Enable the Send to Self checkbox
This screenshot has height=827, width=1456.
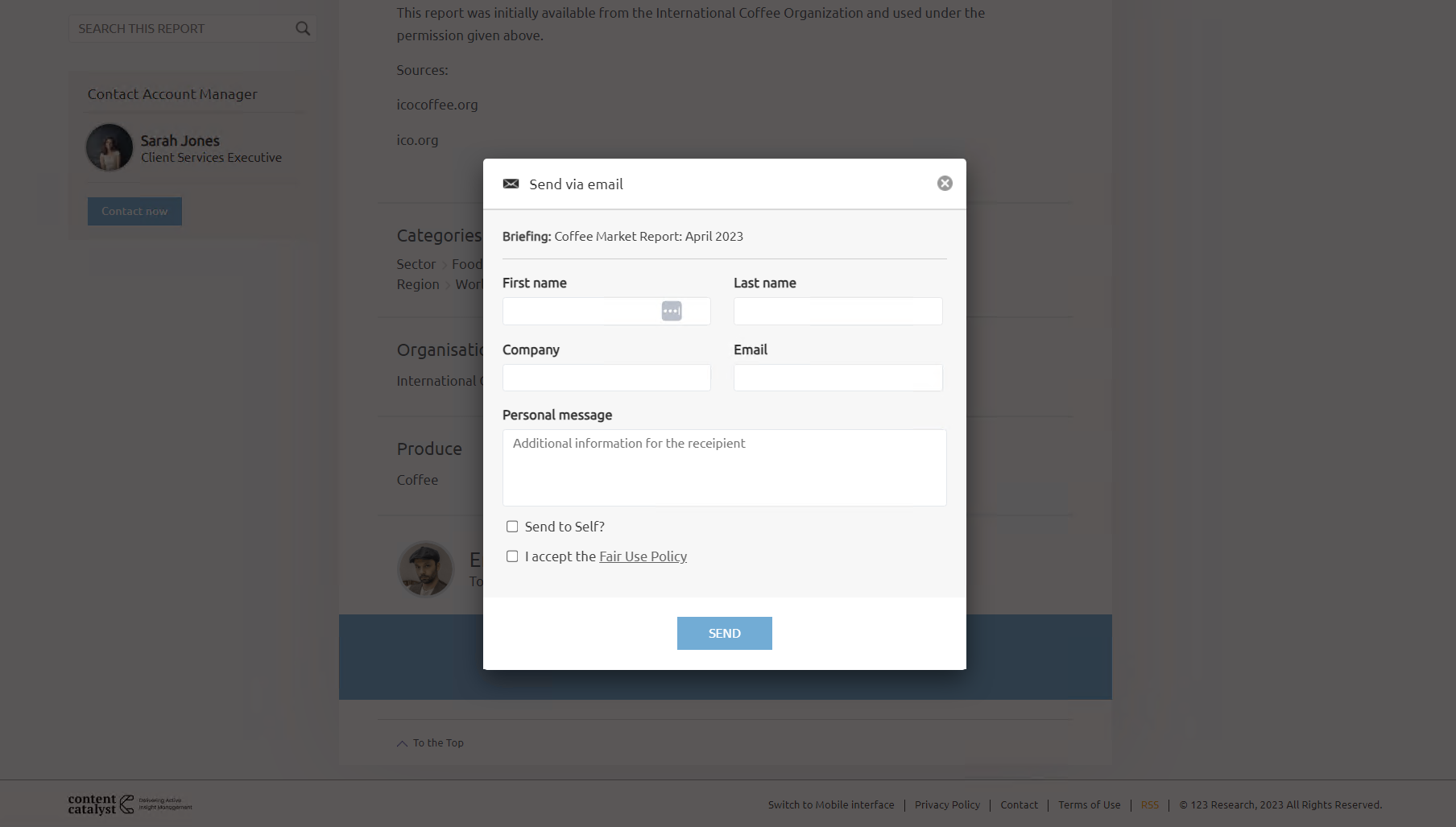[512, 527]
